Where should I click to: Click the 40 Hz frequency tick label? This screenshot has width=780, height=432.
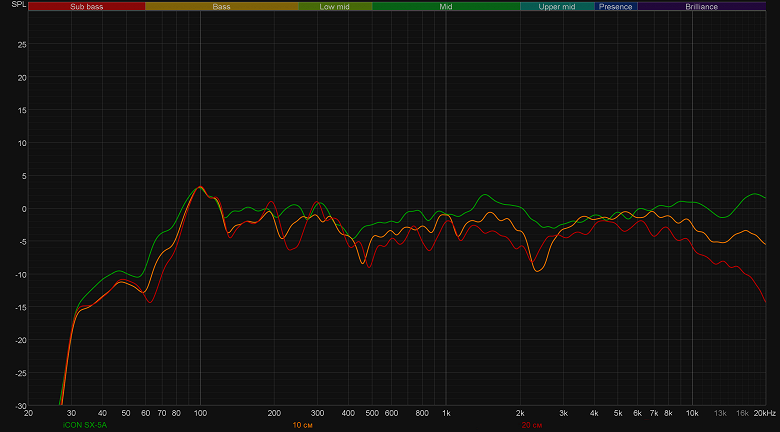pyautogui.click(x=102, y=413)
